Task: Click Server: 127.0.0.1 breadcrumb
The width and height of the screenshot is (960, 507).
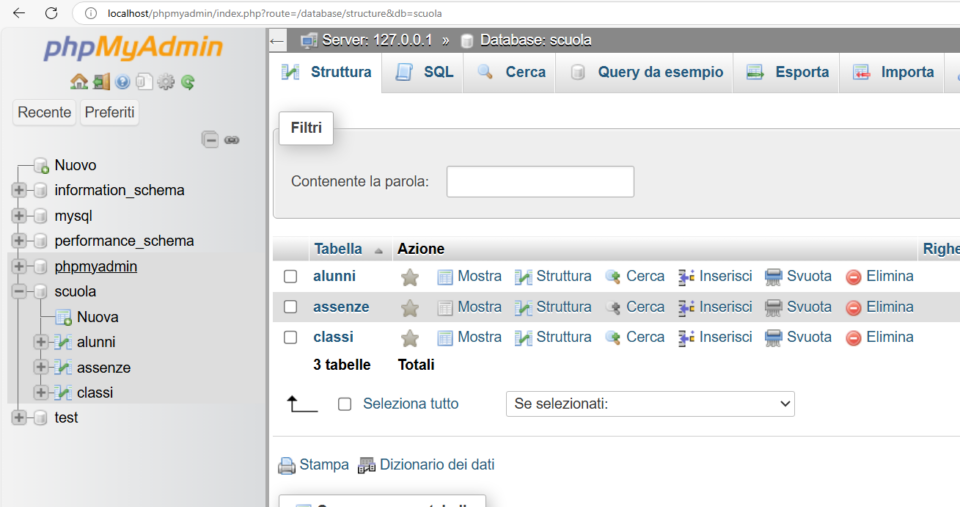Action: (x=377, y=40)
